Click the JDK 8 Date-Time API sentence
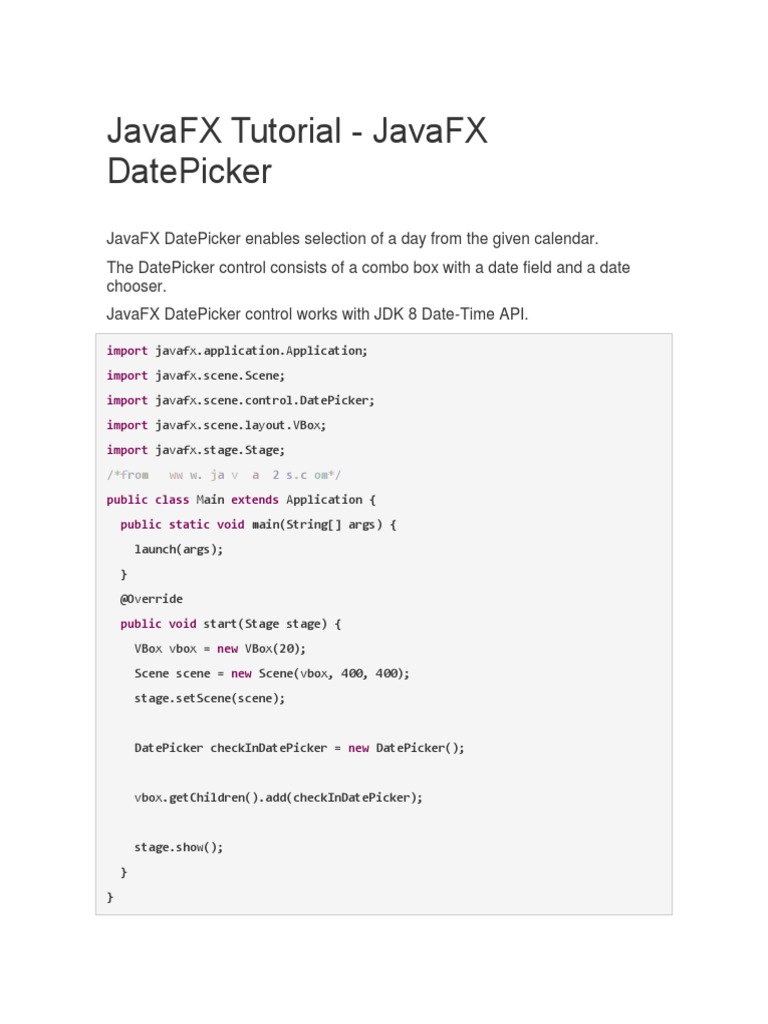This screenshot has height=1024, width=768. [x=317, y=314]
